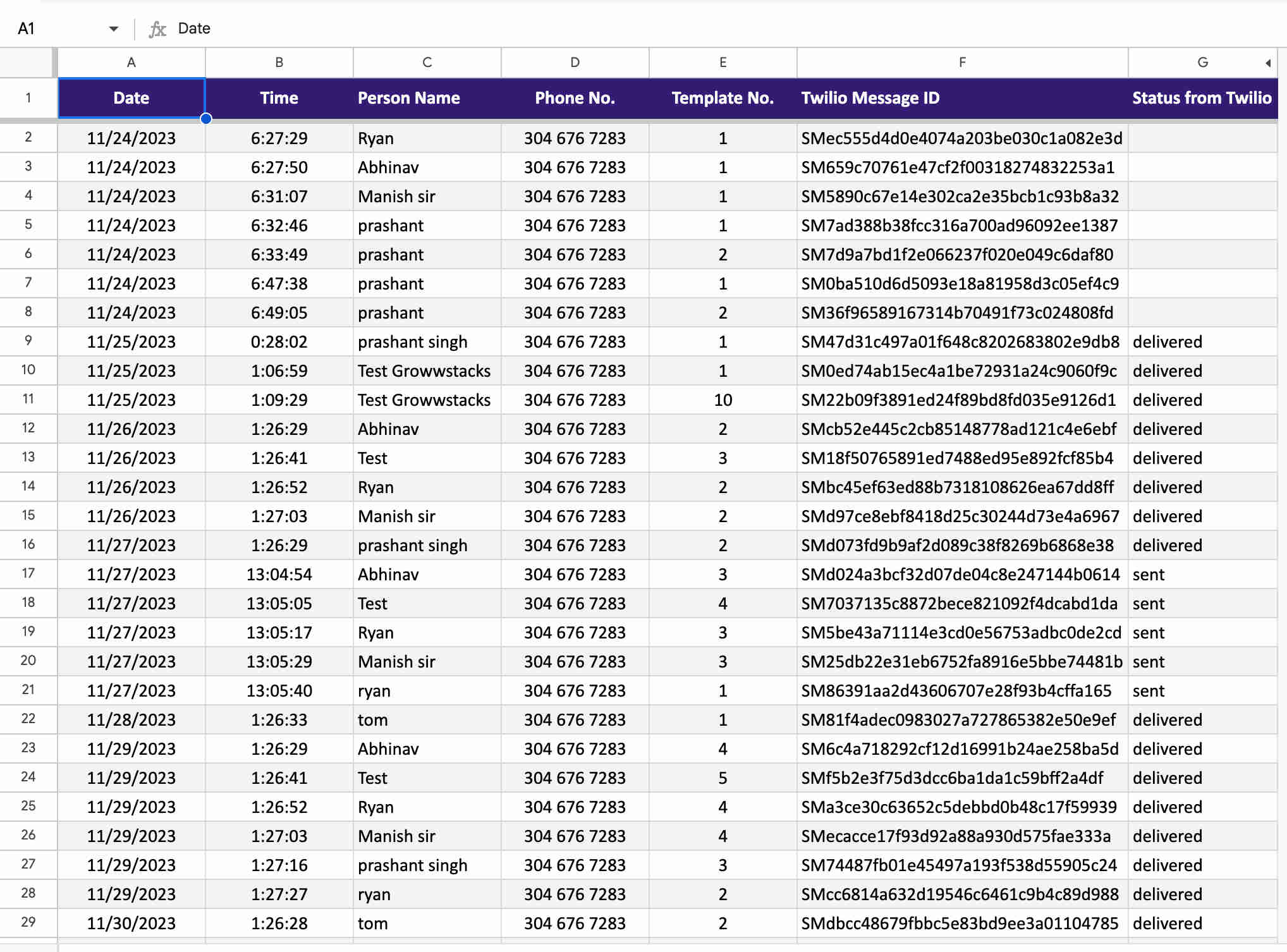The image size is (1287, 952).
Task: Click Abhinav name cell in row 23
Action: (x=427, y=749)
